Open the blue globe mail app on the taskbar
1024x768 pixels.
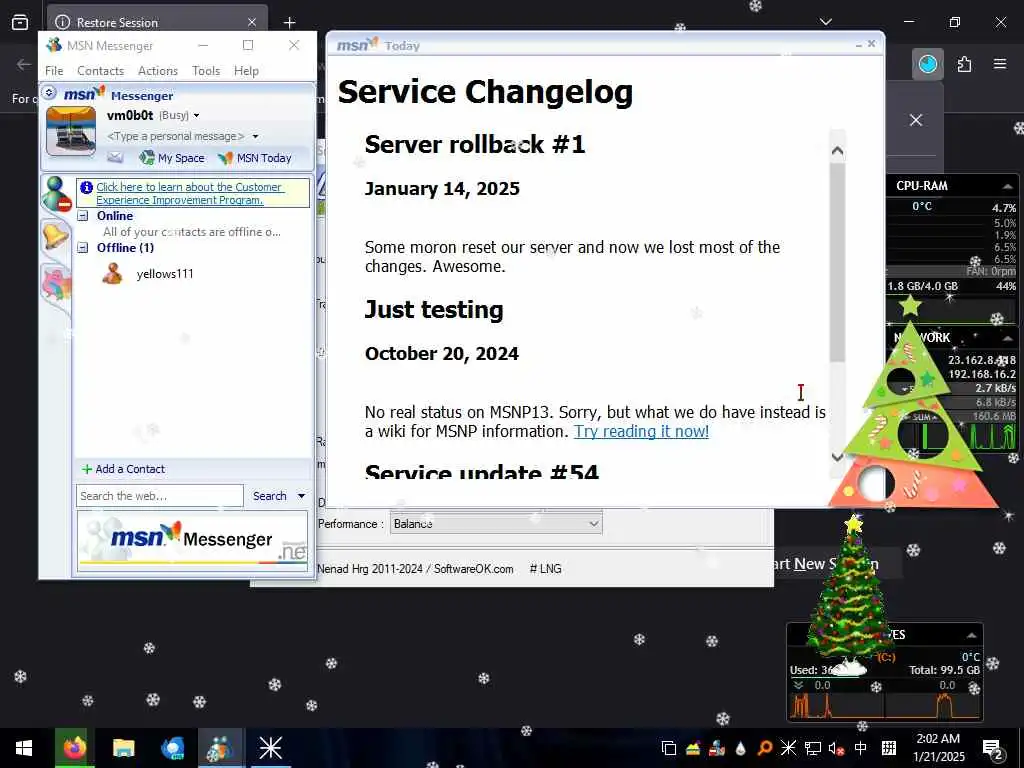pos(172,748)
